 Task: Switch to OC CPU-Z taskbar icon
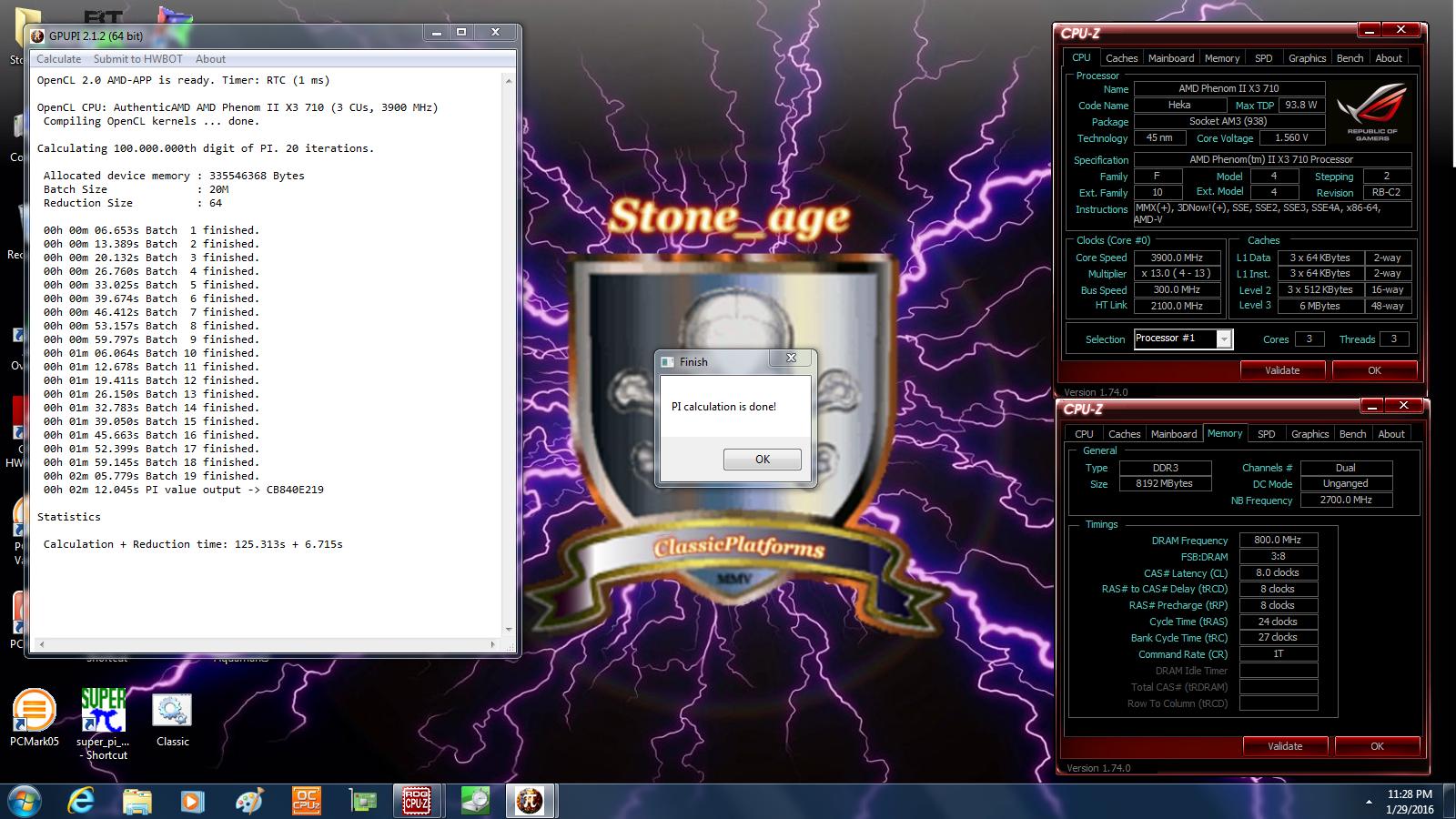click(x=306, y=801)
